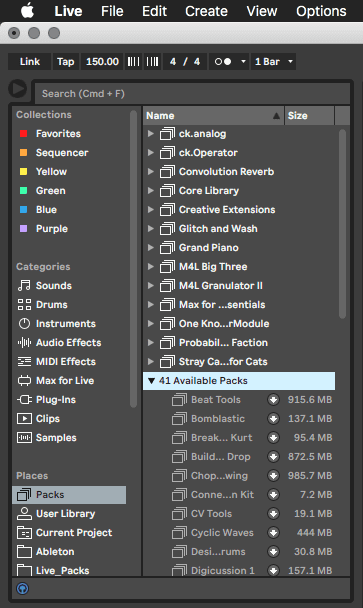Click the preview headphone icon at bottom
This screenshot has height=608, width=363.
coord(22,589)
